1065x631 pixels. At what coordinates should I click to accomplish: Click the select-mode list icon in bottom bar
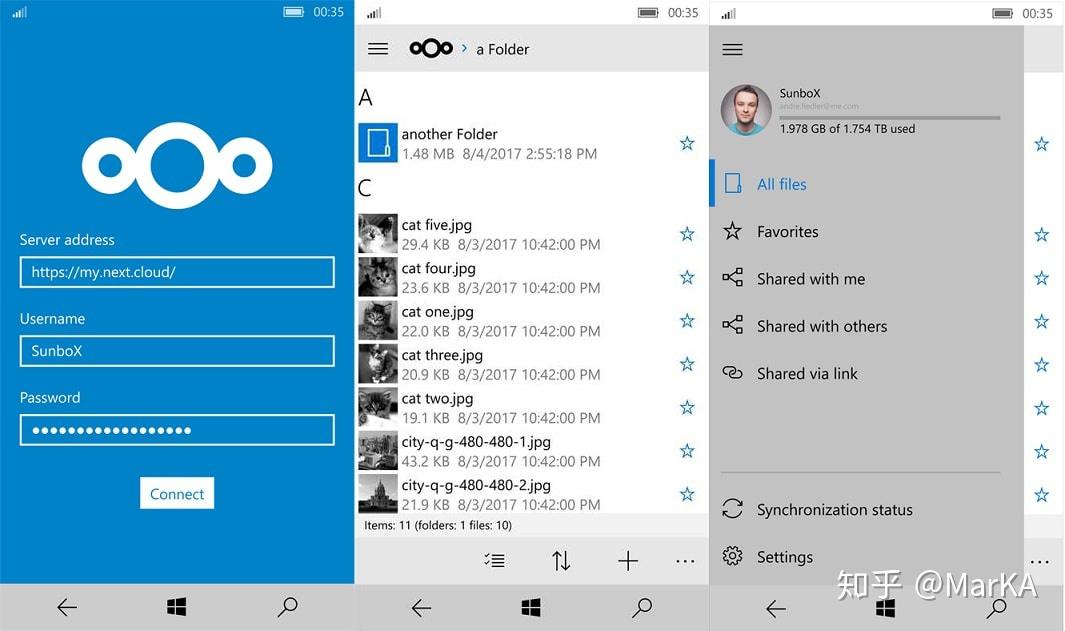tap(494, 560)
